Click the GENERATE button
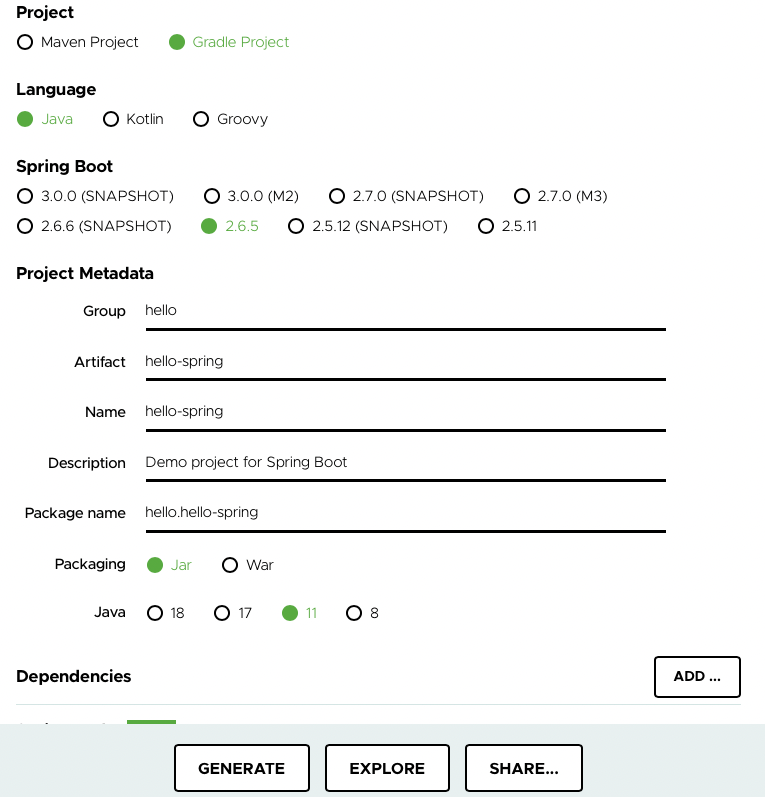 [x=241, y=768]
